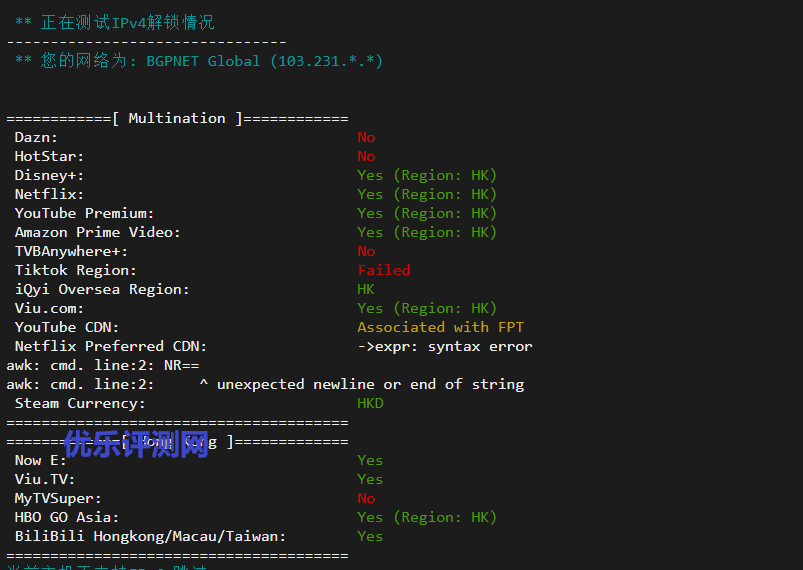Click the Multination section header
The image size is (803, 570).
coord(177,118)
